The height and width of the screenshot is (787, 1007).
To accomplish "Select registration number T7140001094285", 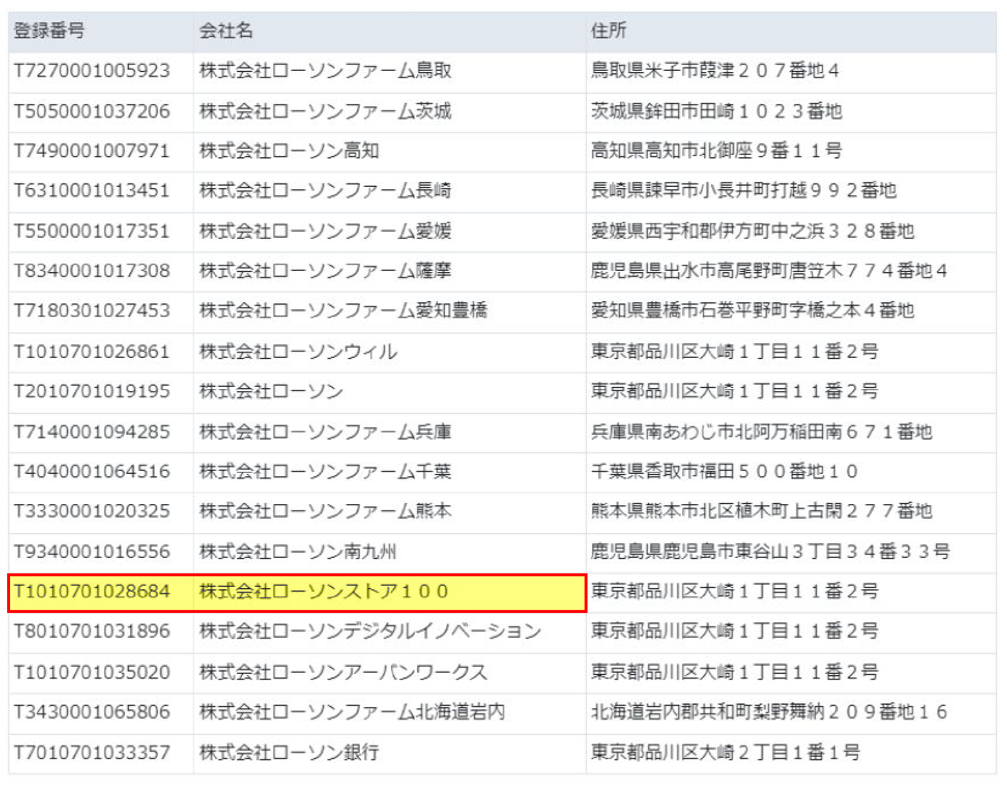I will [92, 432].
